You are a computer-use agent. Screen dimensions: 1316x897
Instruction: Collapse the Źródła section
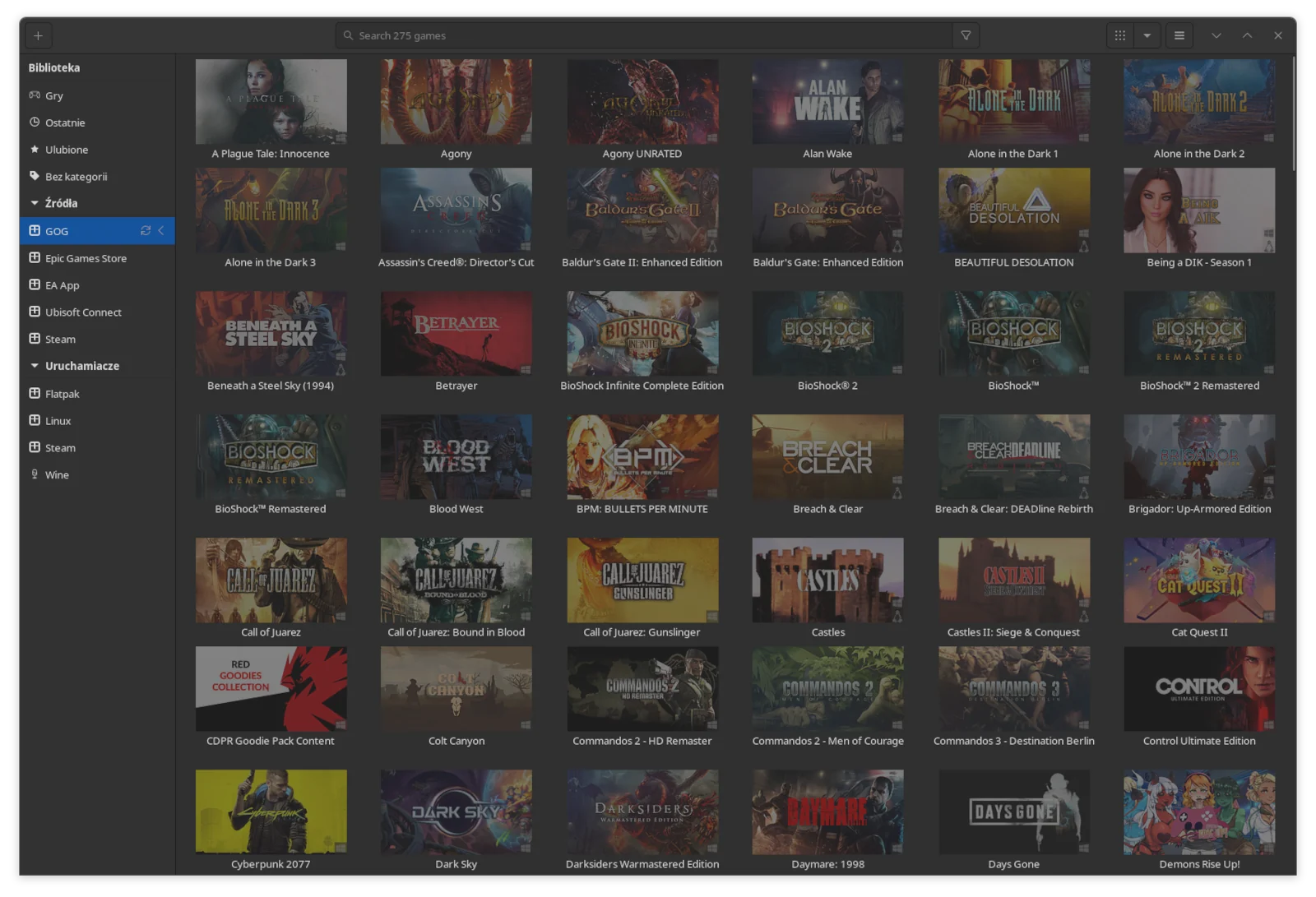tap(35, 203)
